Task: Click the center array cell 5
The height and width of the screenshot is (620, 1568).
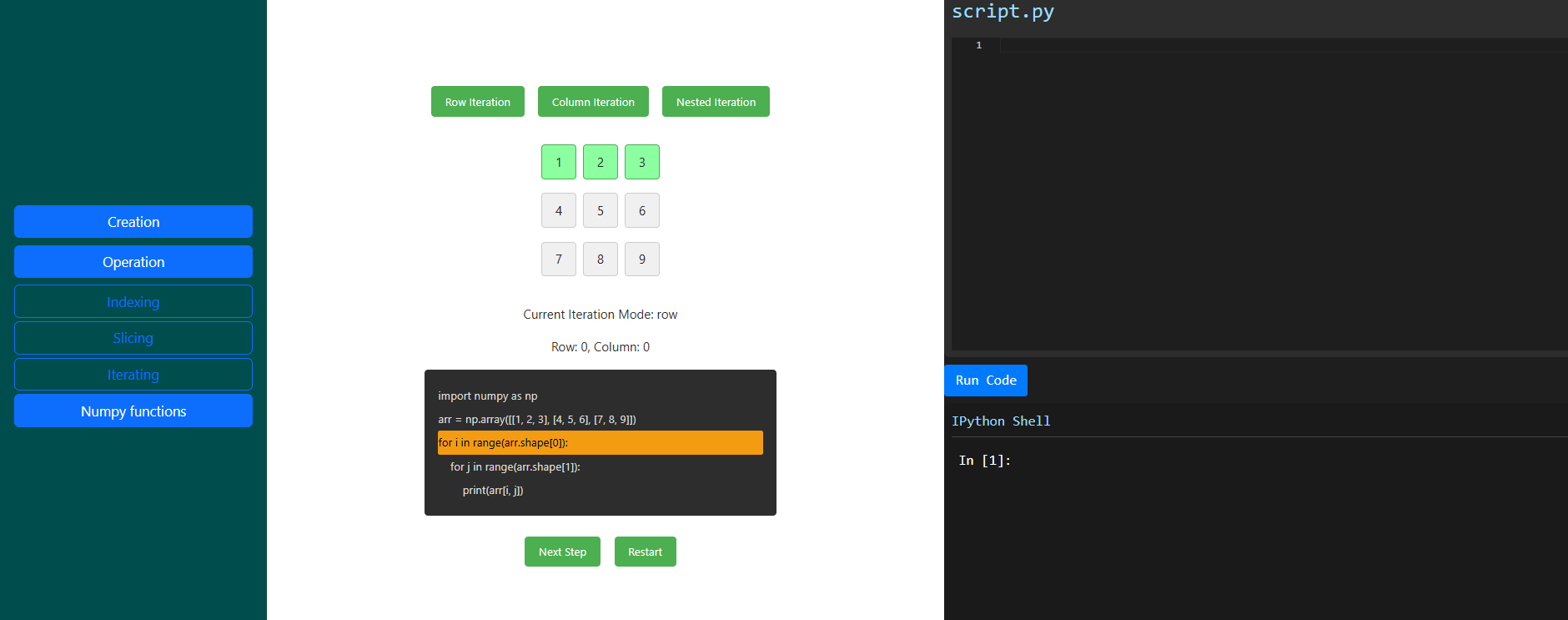Action: point(601,210)
